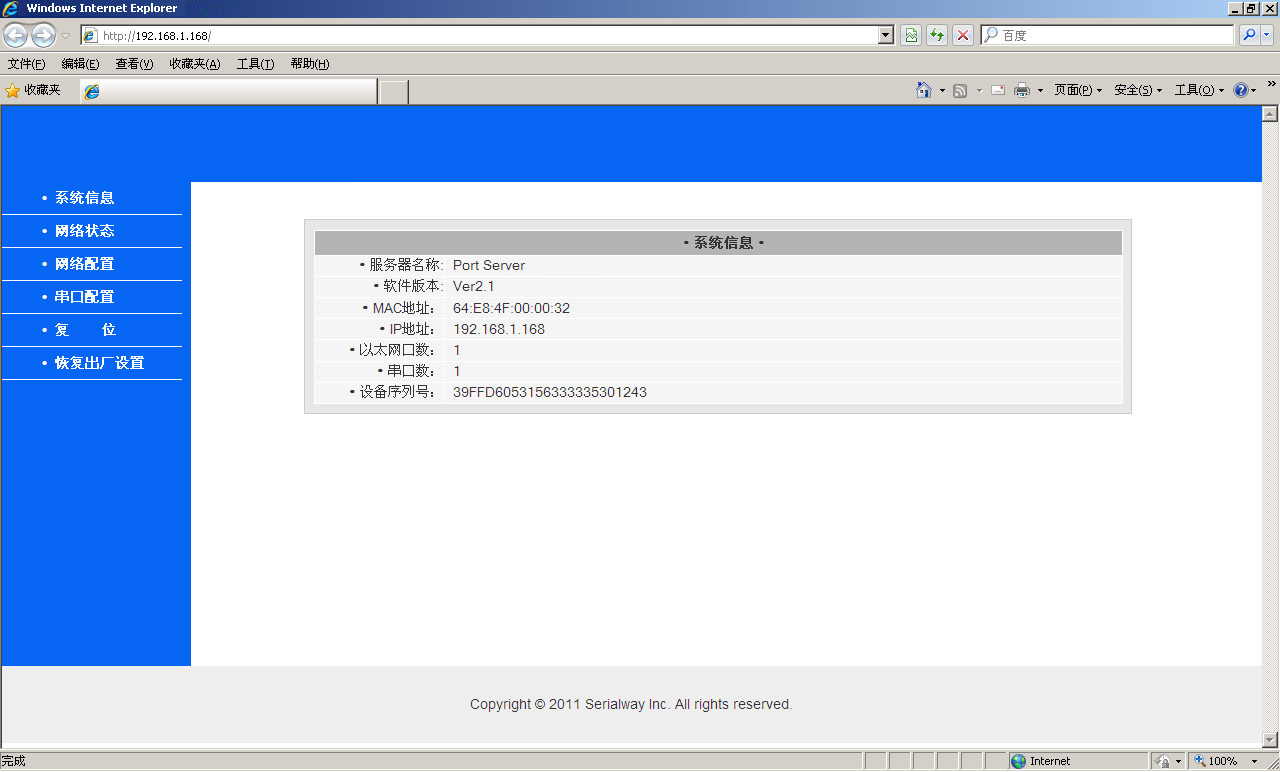This screenshot has height=772, width=1280.
Task: Open the 帮助(H) menu
Action: 309,64
